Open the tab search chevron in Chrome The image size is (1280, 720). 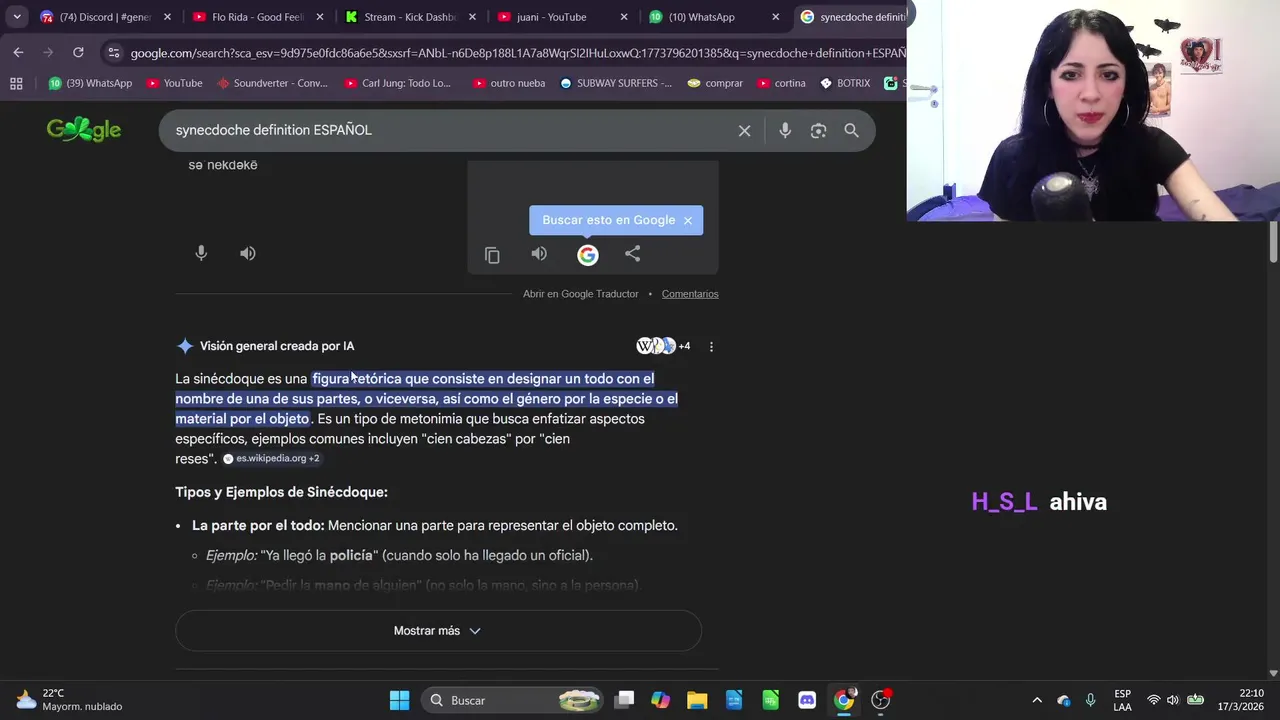(16, 17)
